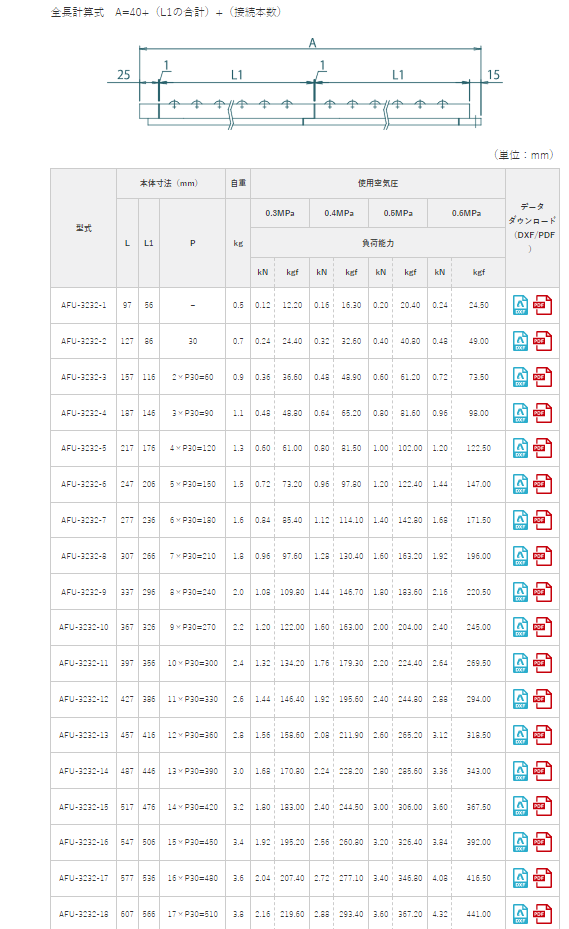
Task: Download DXF file for AFU-3232-1
Action: [520, 305]
